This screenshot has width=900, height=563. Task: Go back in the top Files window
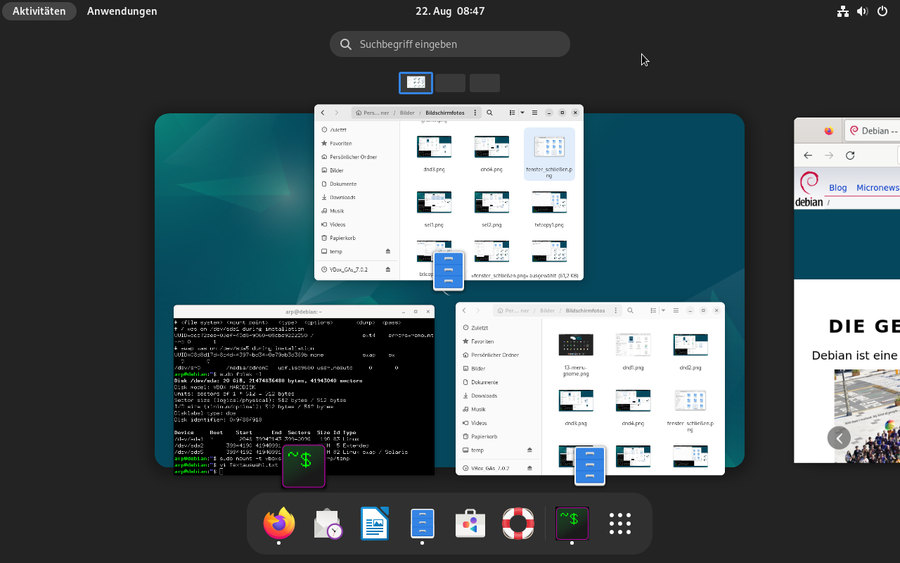coord(323,112)
